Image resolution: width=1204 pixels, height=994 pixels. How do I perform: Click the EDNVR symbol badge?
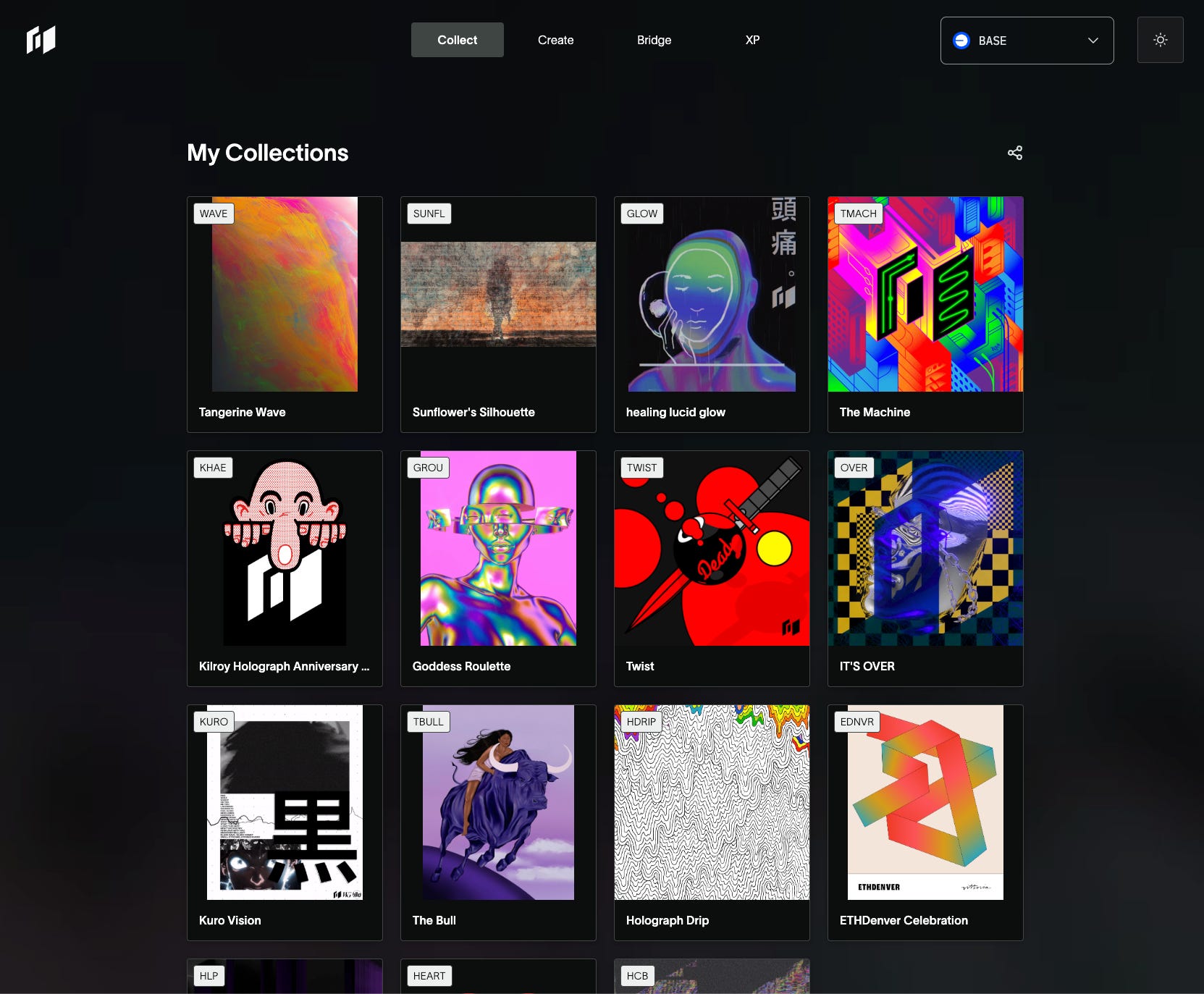[x=856, y=722]
